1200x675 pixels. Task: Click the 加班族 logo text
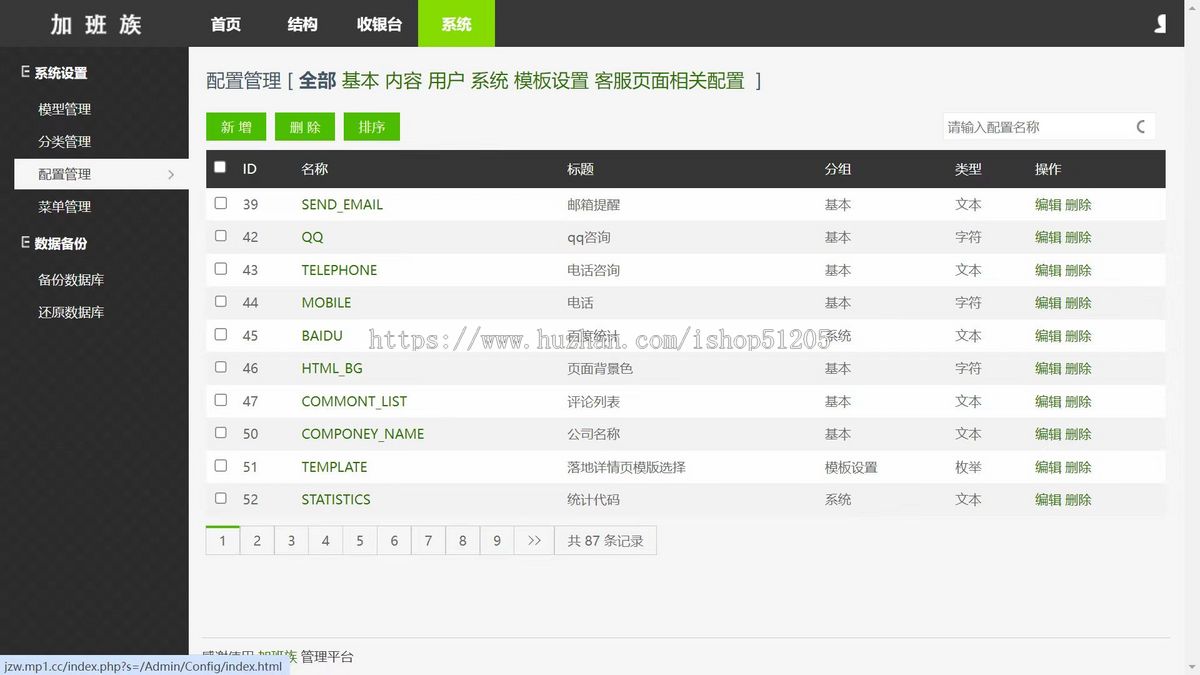96,24
